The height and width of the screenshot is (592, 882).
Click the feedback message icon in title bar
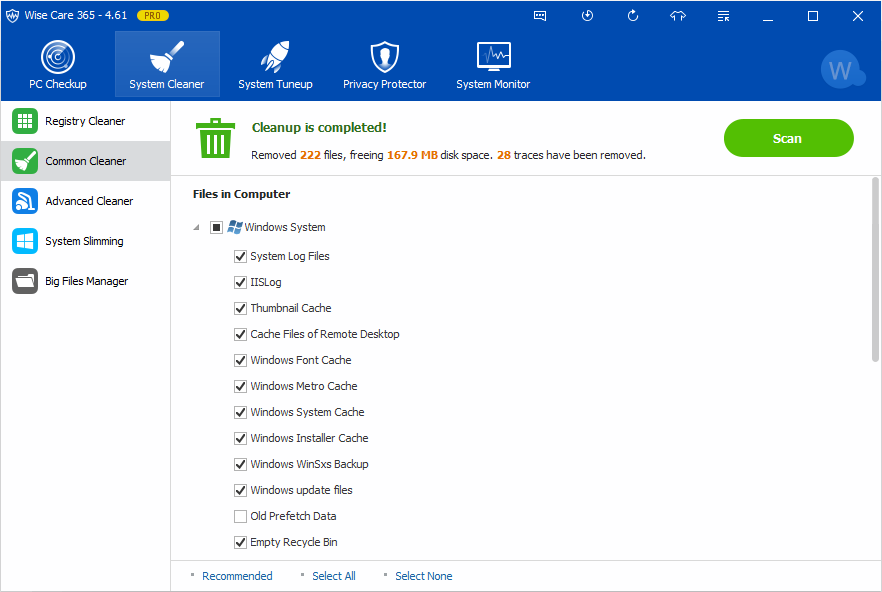540,16
